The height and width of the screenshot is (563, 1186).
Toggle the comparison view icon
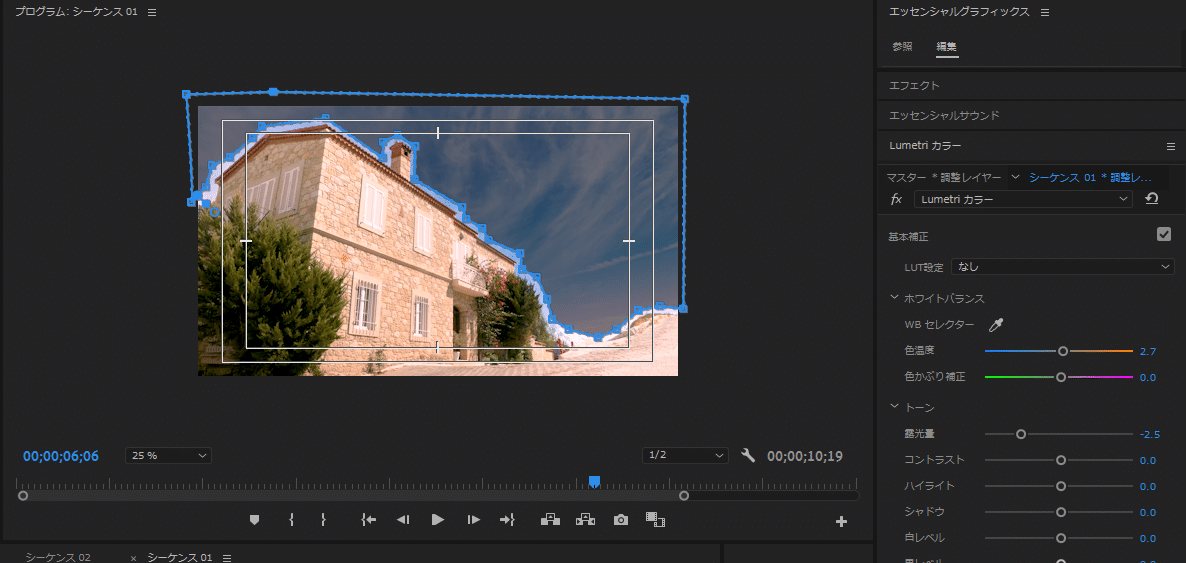[655, 519]
